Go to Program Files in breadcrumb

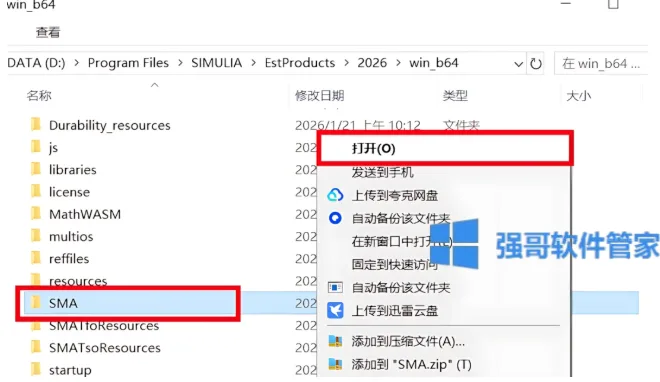coord(128,63)
